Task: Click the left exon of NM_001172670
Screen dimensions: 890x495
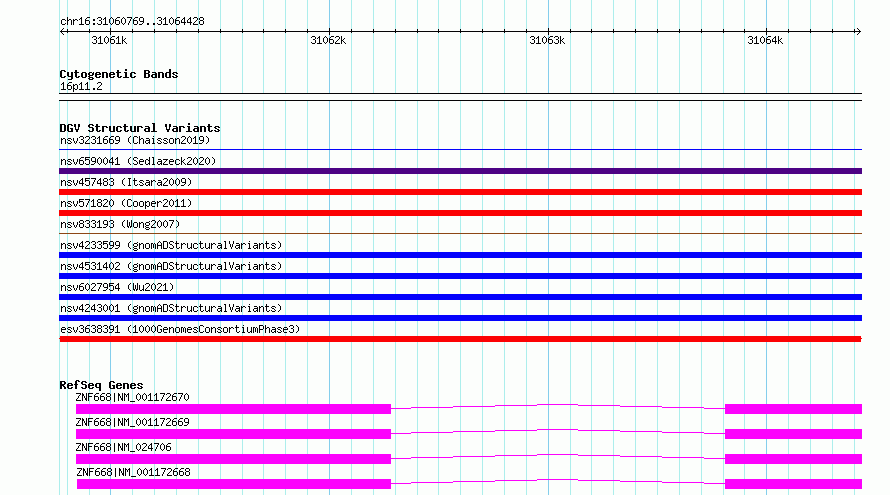Action: pyautogui.click(x=233, y=409)
